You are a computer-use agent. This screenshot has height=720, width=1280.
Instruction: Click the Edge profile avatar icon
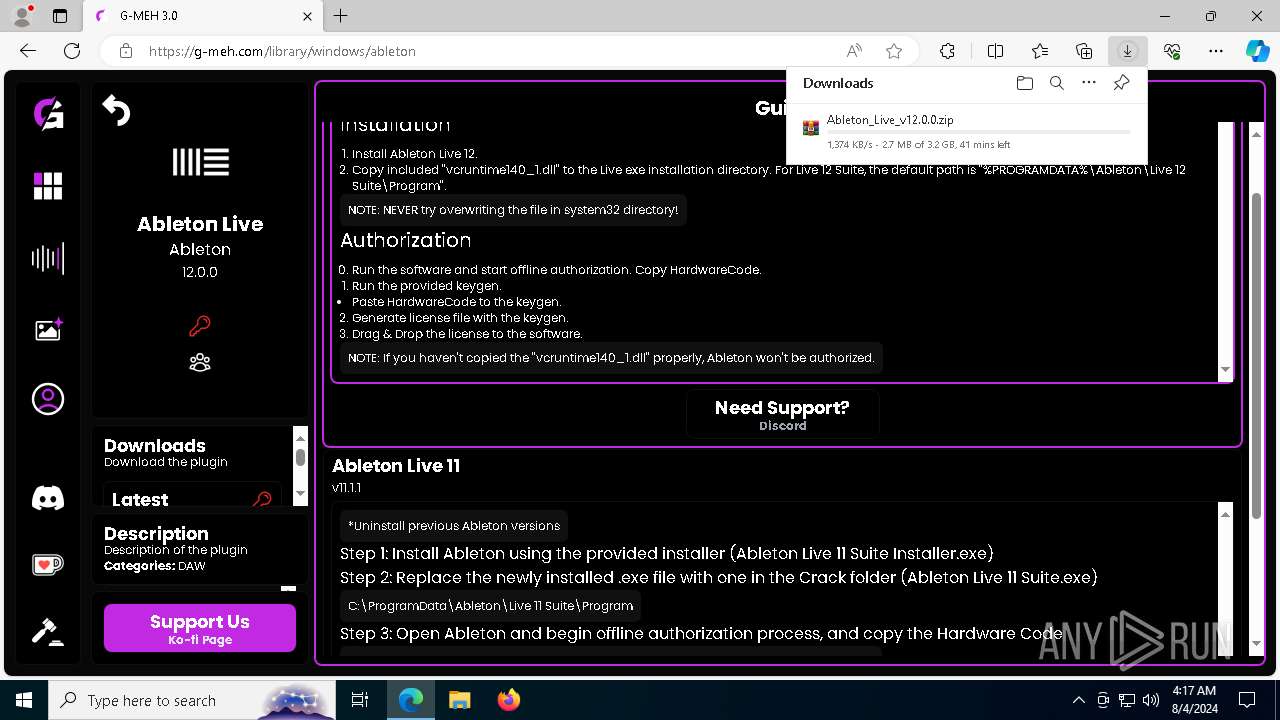tap(21, 16)
